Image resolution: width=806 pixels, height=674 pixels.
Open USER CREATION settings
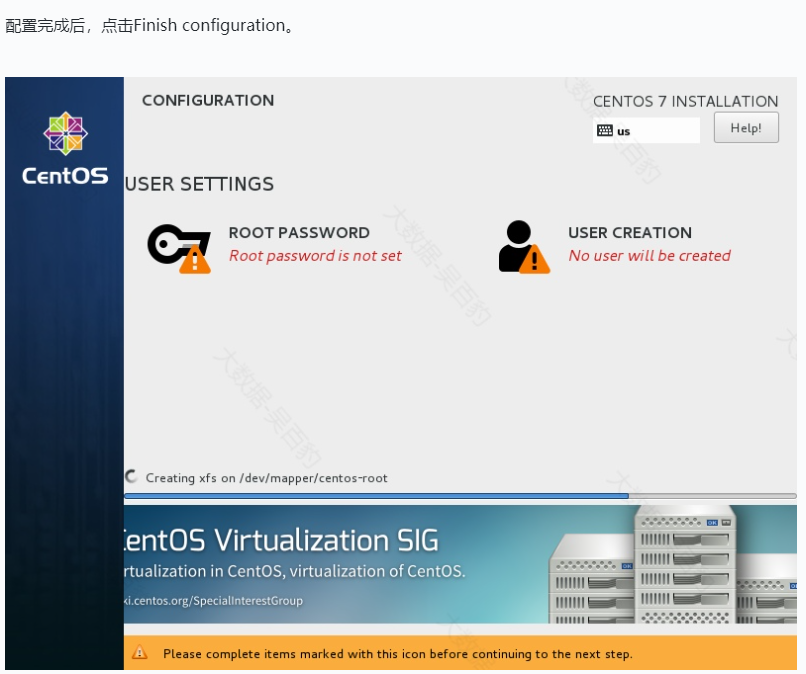[x=630, y=232]
